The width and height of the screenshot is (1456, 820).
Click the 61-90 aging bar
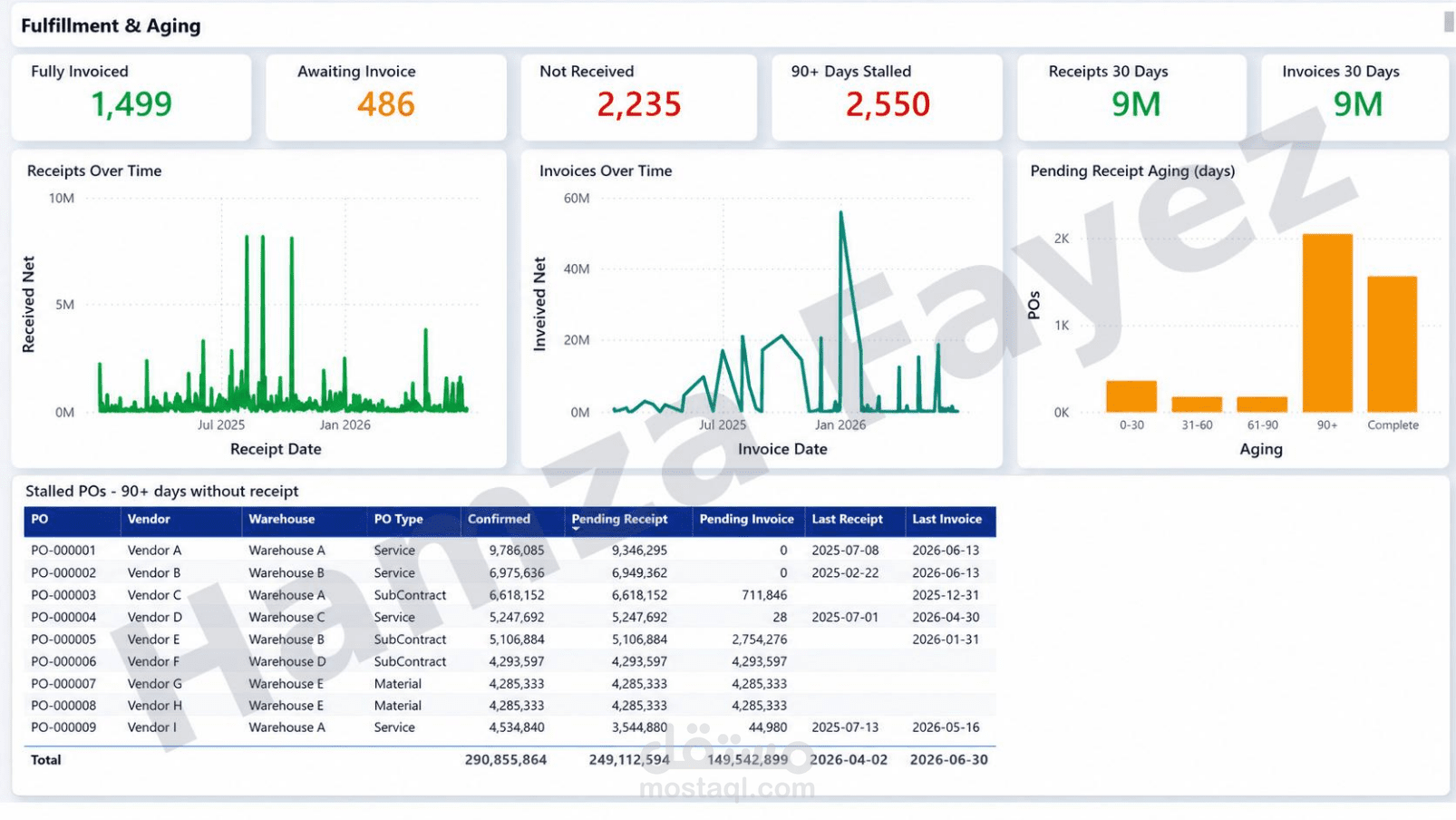click(1262, 405)
